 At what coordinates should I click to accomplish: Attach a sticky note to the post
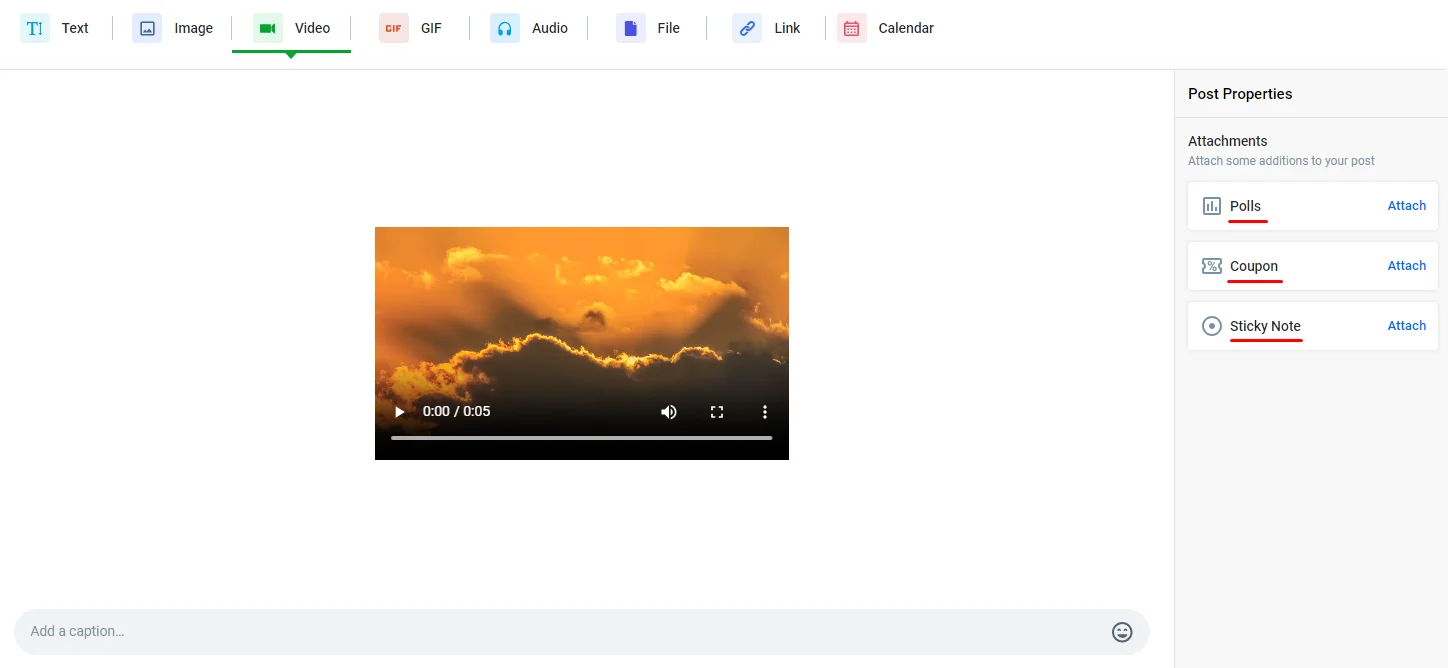1406,326
